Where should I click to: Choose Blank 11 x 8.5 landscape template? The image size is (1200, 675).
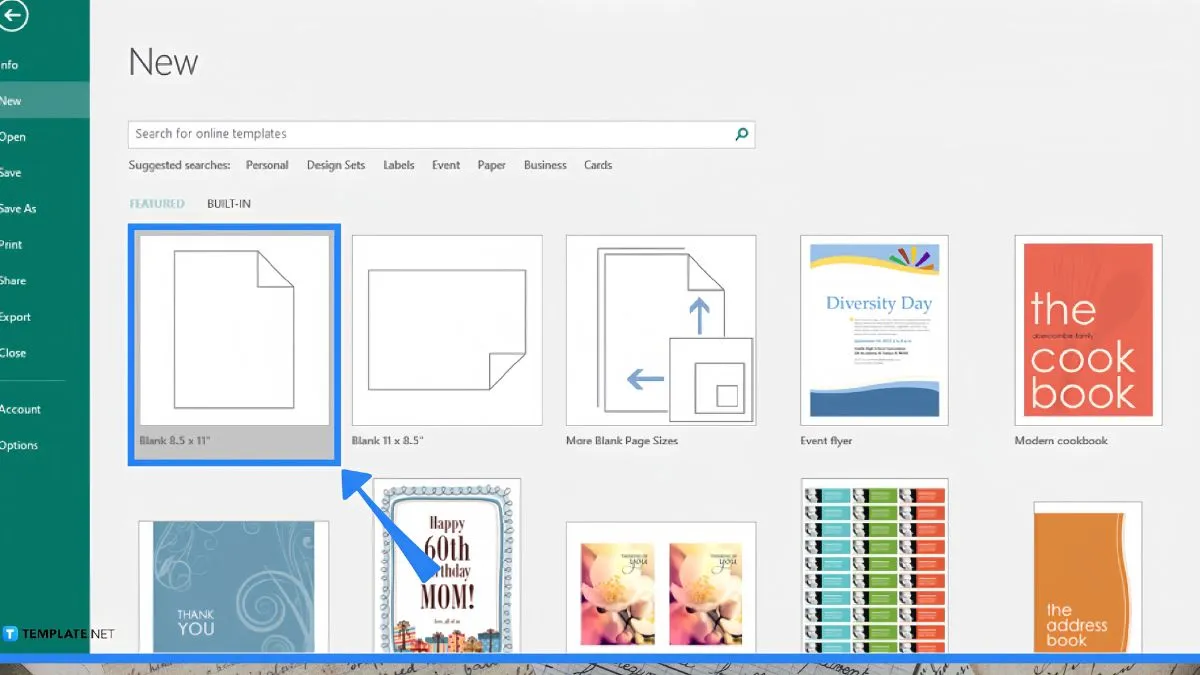(446, 331)
